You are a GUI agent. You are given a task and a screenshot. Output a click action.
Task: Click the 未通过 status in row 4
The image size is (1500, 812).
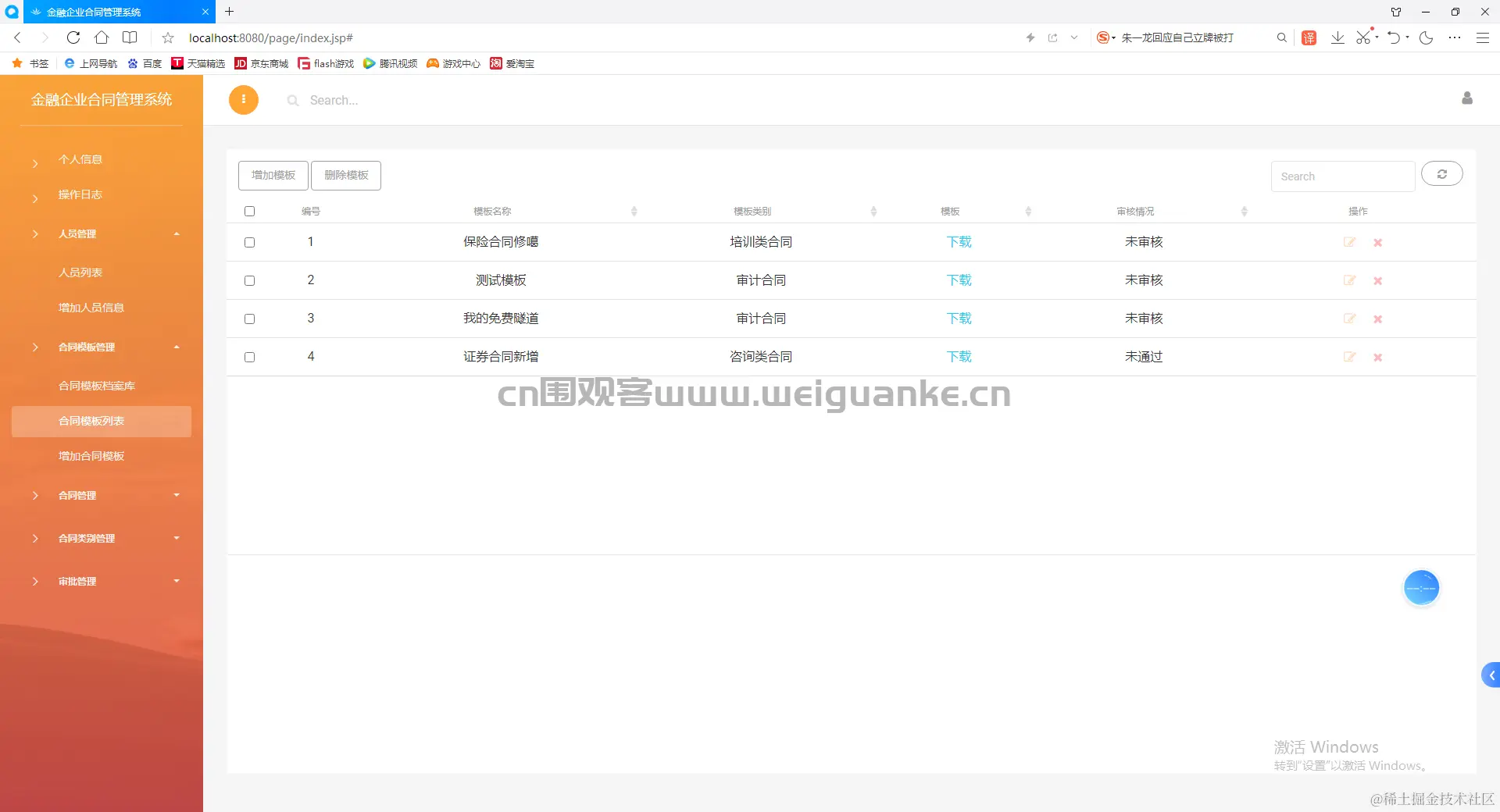(x=1144, y=357)
